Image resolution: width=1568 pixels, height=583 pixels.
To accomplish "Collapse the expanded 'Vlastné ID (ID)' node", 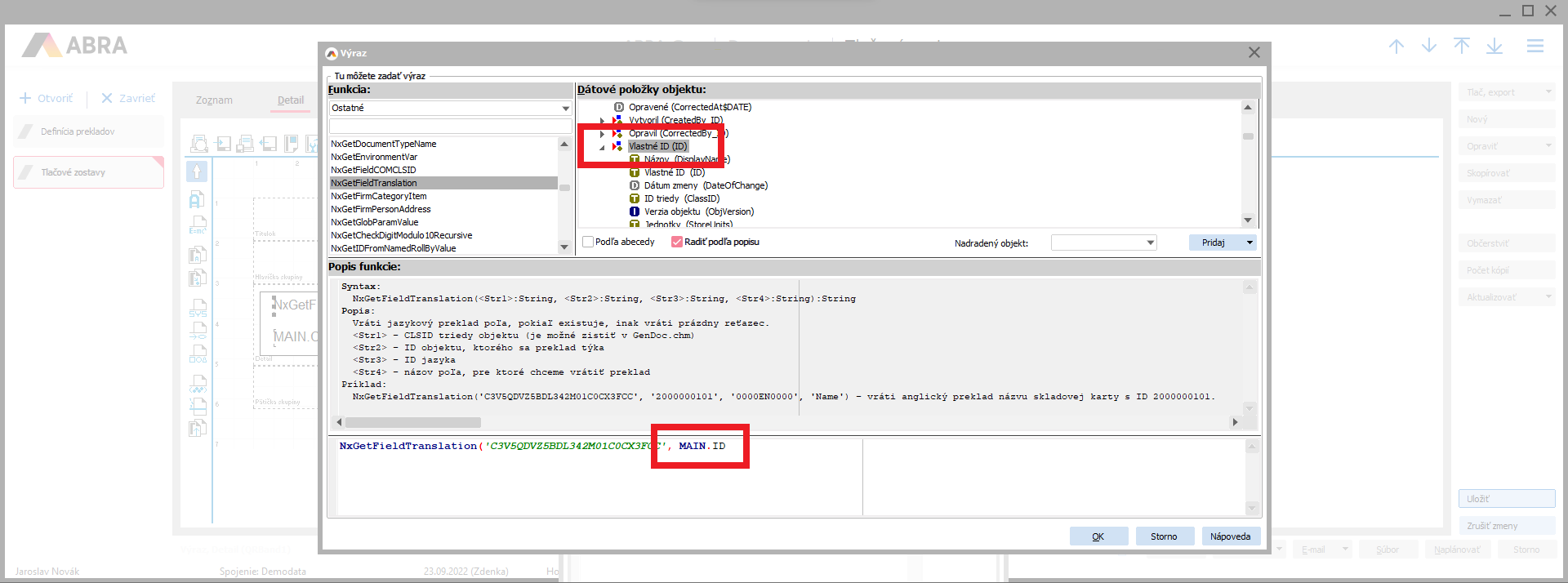I will point(603,147).
